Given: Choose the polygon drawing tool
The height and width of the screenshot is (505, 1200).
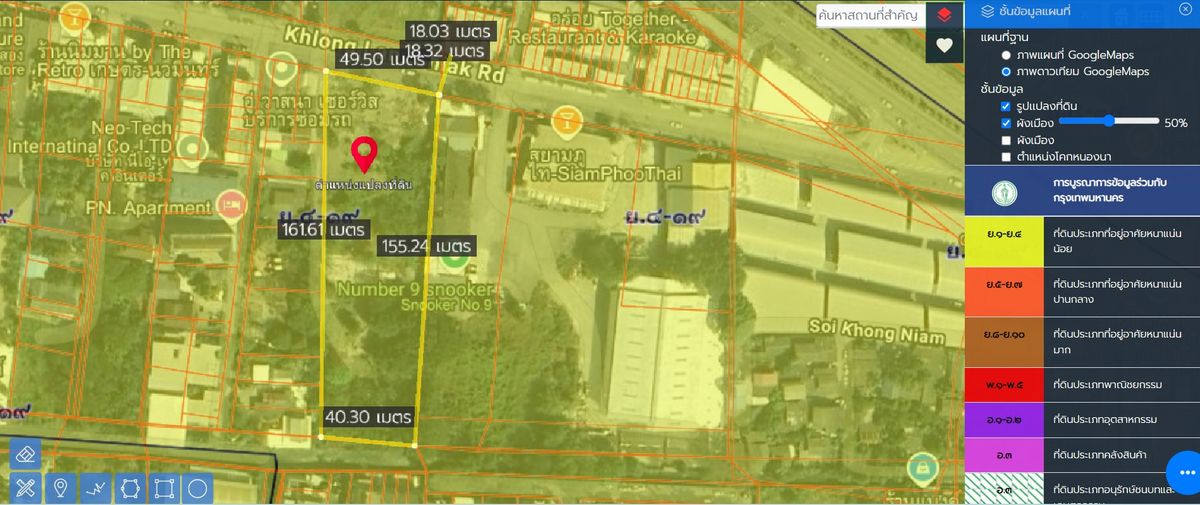Looking at the screenshot, I should [130, 488].
